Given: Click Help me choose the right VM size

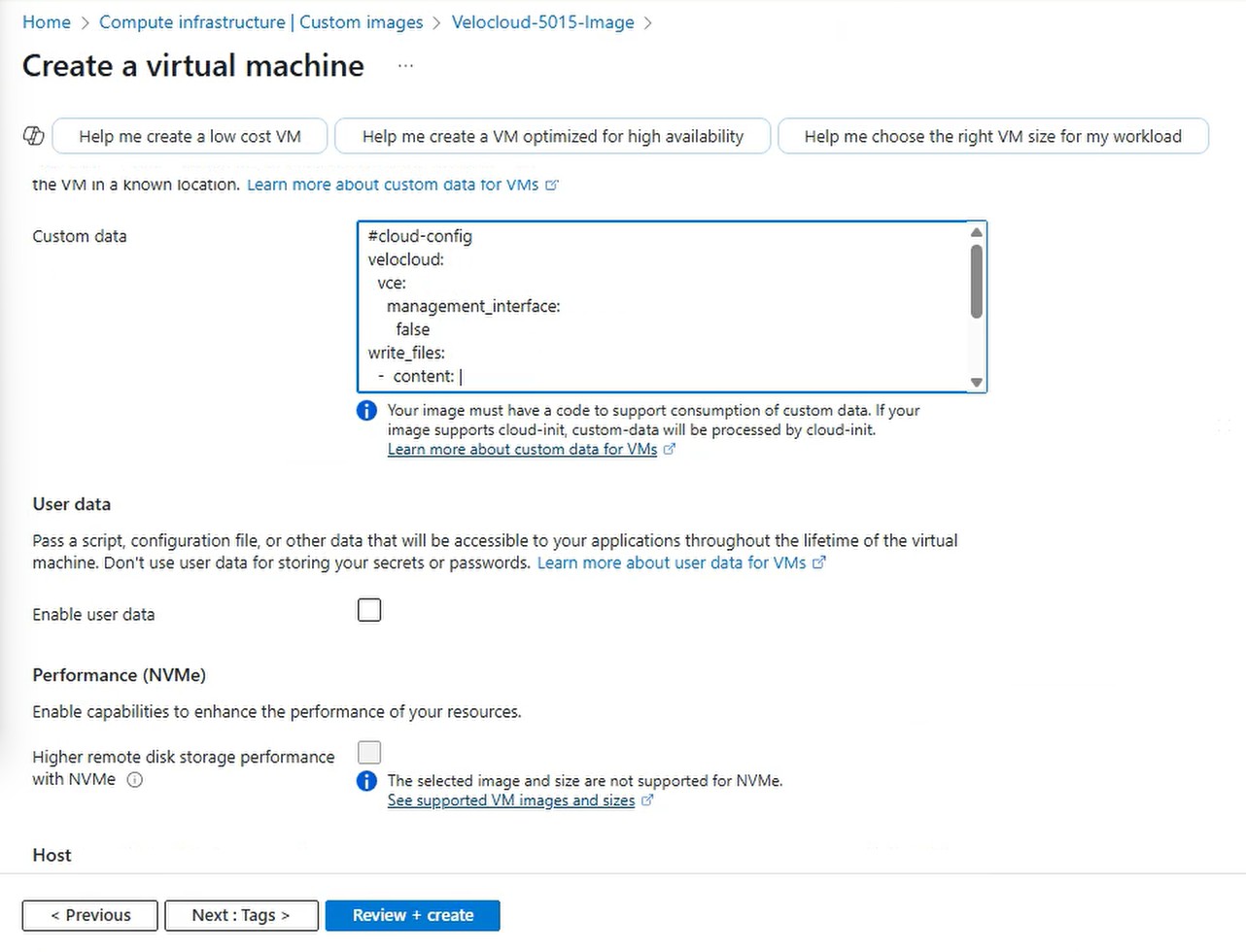Looking at the screenshot, I should pos(993,136).
